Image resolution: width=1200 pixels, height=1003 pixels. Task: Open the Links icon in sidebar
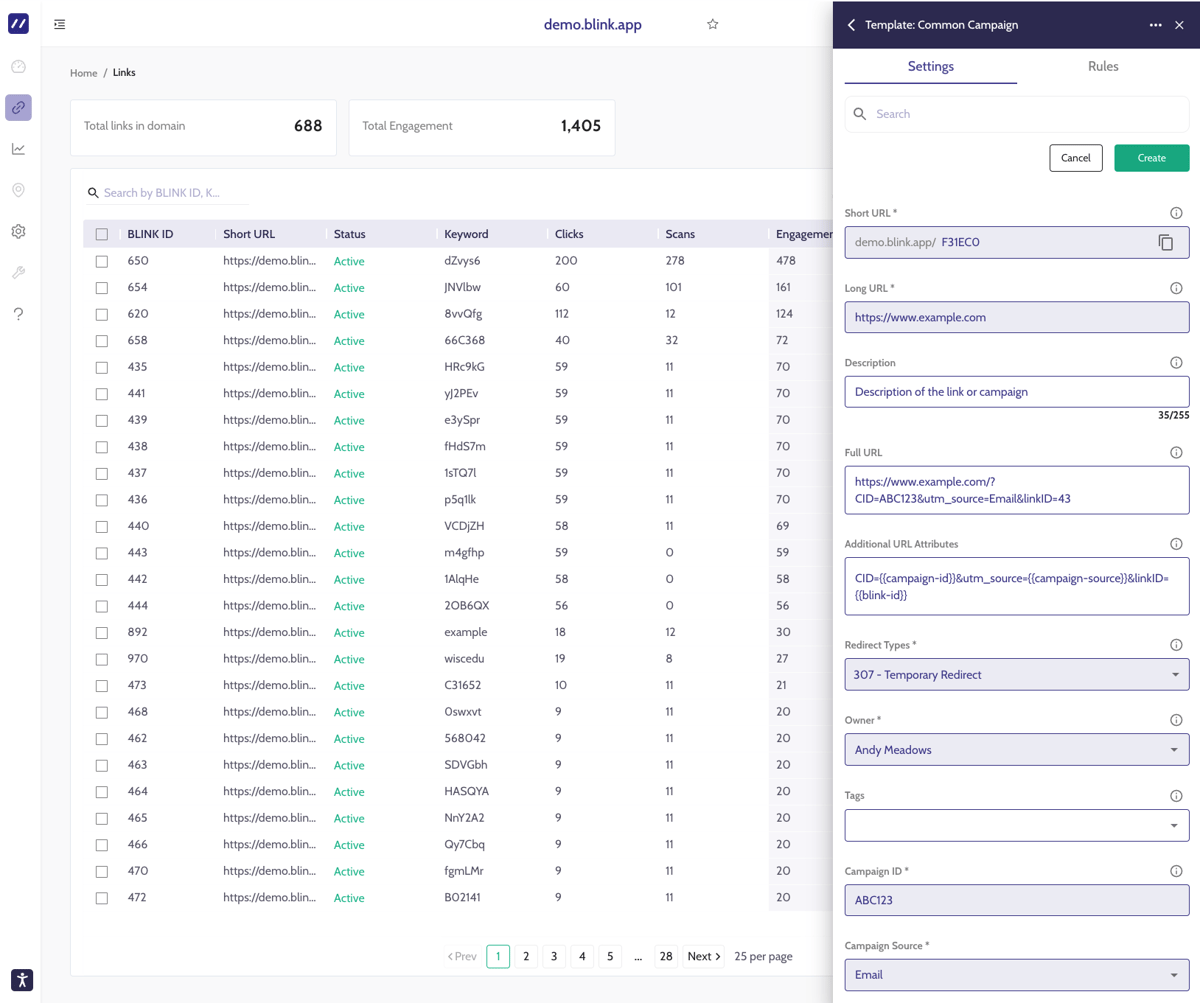click(18, 107)
